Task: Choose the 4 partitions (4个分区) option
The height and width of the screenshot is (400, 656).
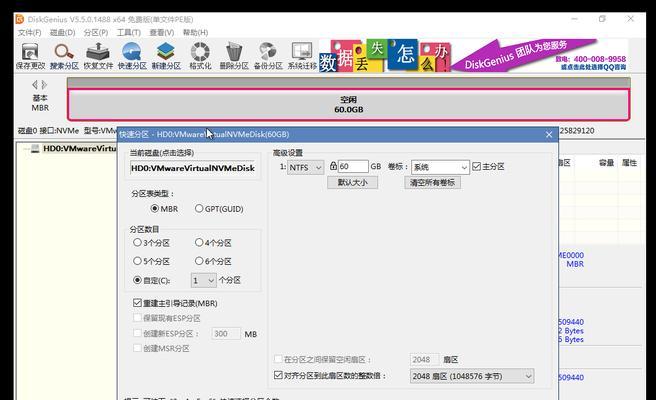Action: coord(213,243)
